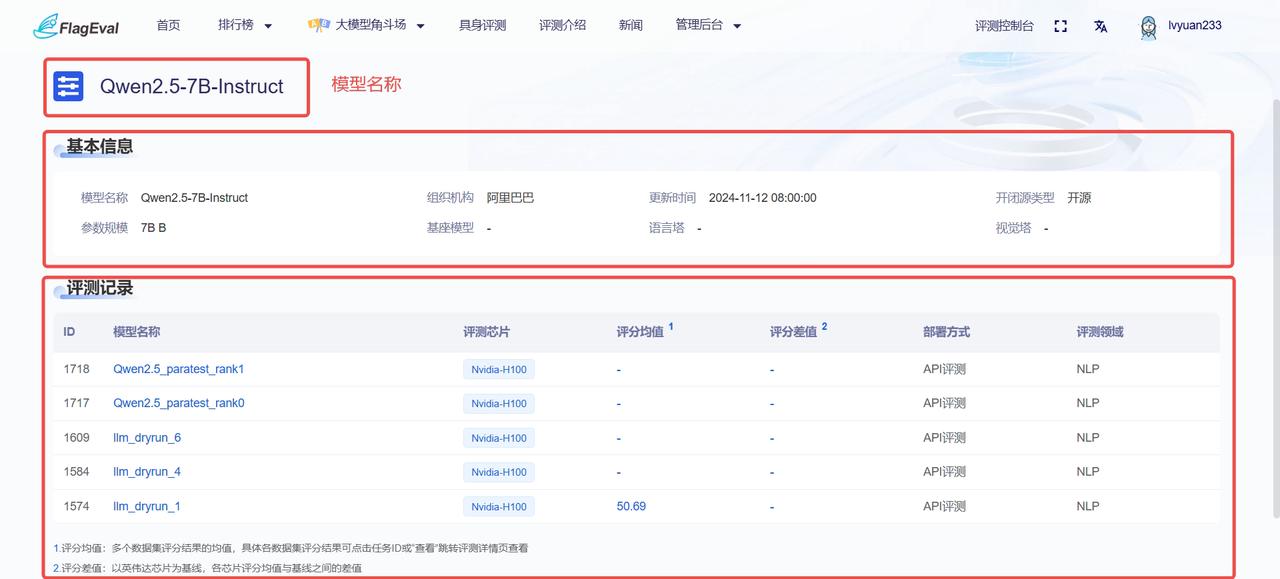This screenshot has height=579, width=1280.
Task: Open llm_dryrun_6 record
Action: coord(147,438)
